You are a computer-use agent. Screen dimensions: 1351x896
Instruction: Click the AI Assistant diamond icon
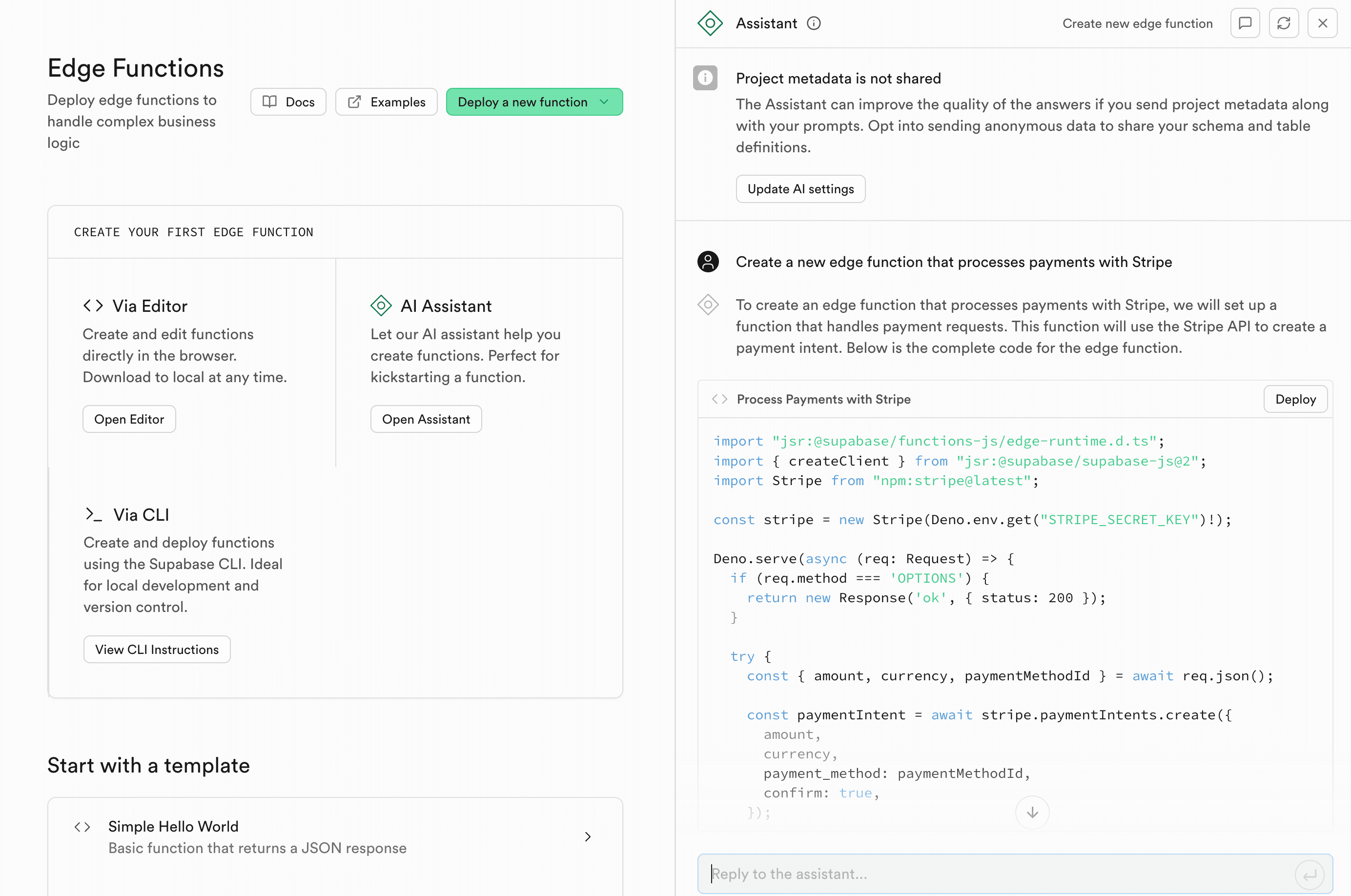click(381, 305)
